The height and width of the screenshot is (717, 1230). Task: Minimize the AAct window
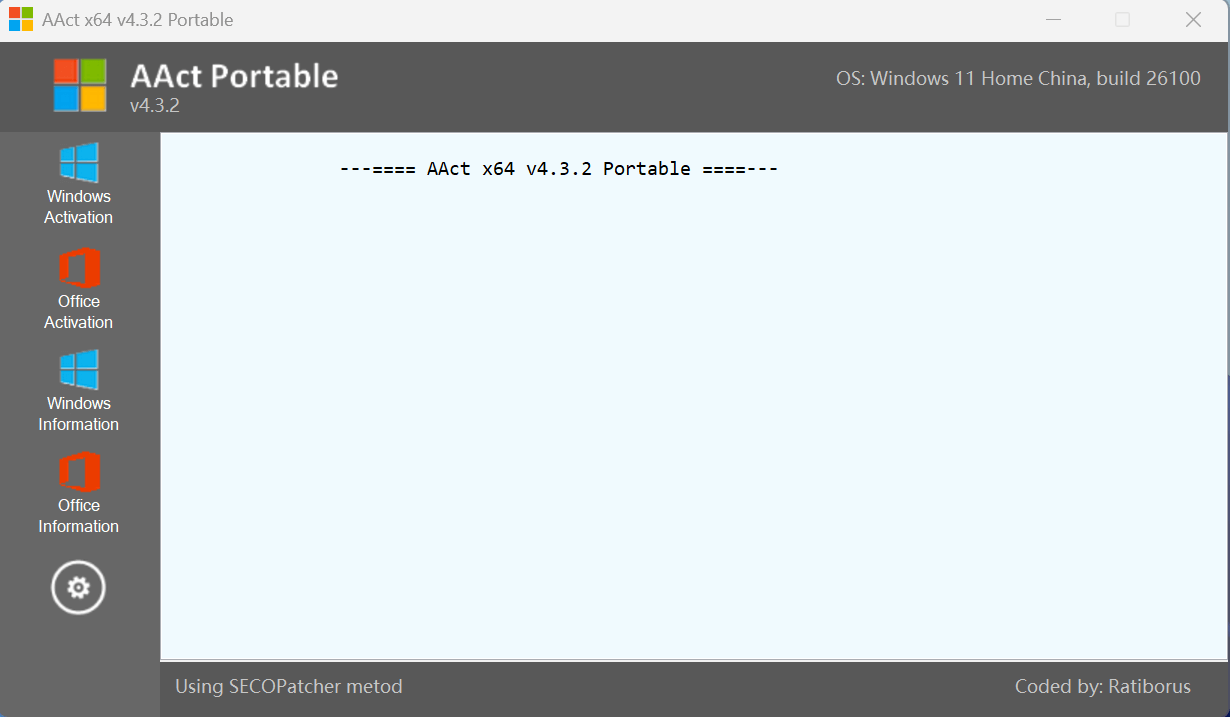pyautogui.click(x=1052, y=20)
